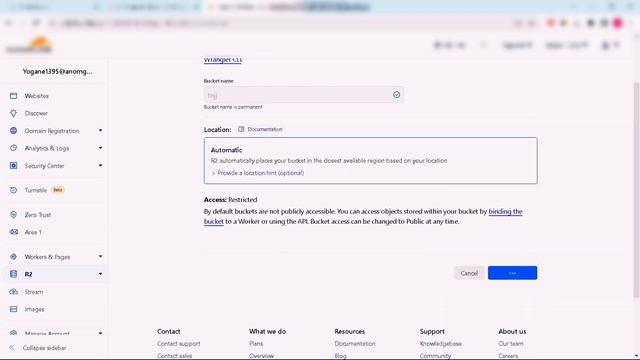Open Our team footer link
The height and width of the screenshot is (360, 640).
[511, 344]
